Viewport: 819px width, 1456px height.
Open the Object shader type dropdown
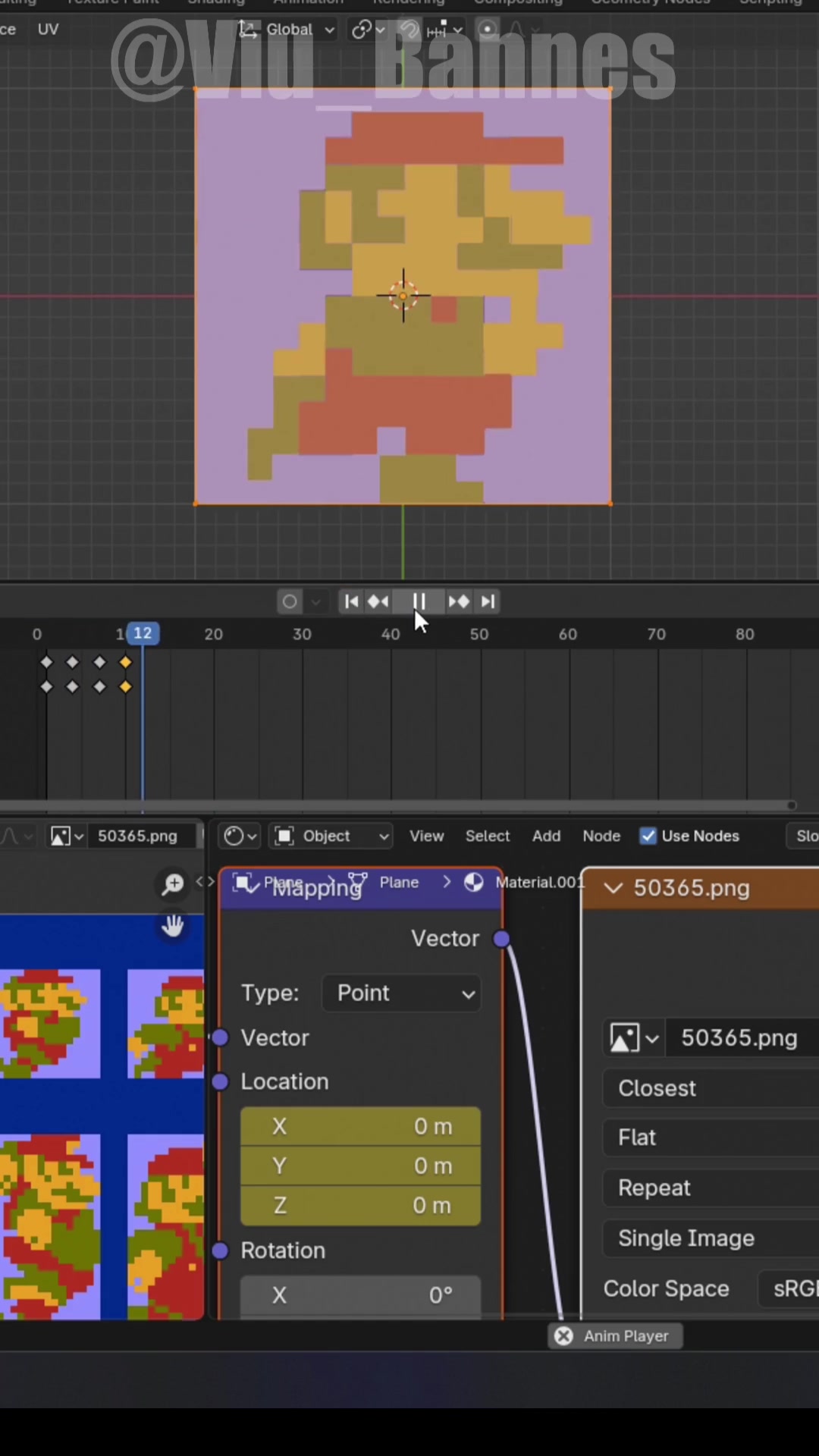pyautogui.click(x=331, y=836)
